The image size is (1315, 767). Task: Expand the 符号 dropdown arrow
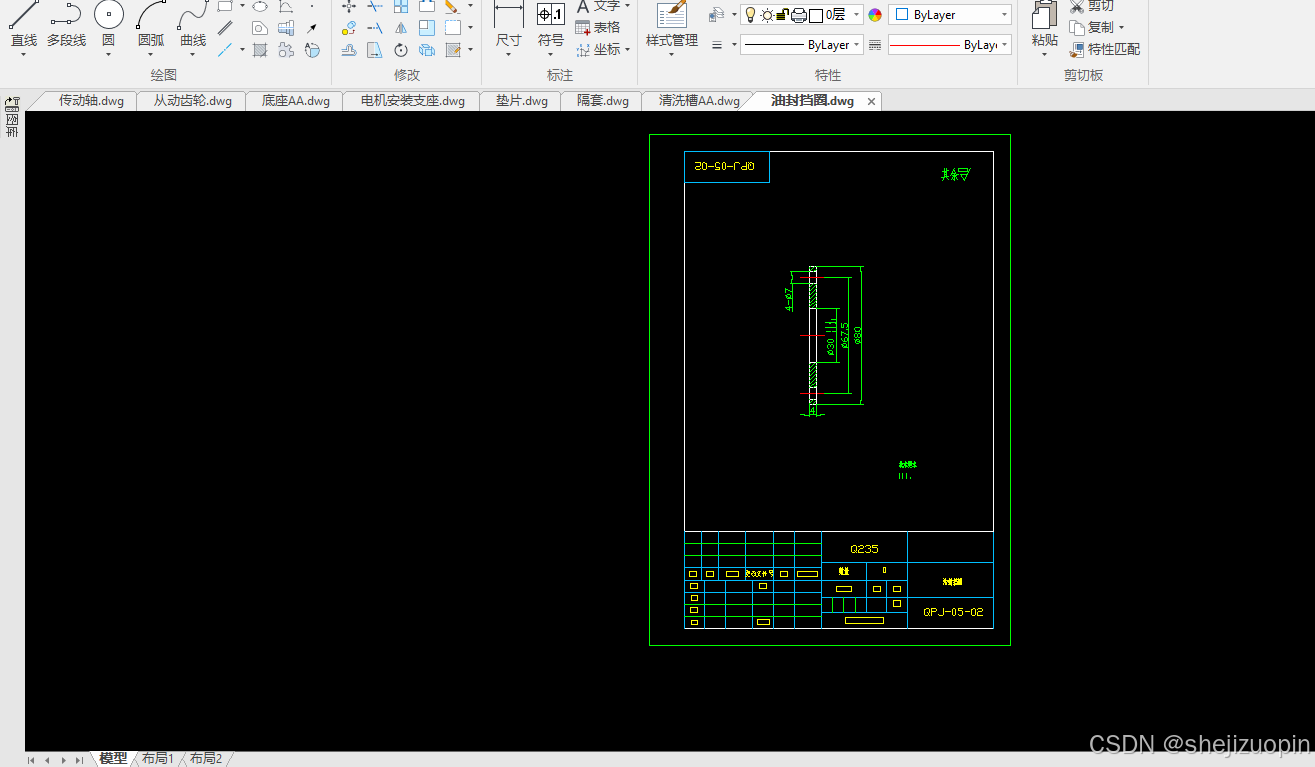551,55
